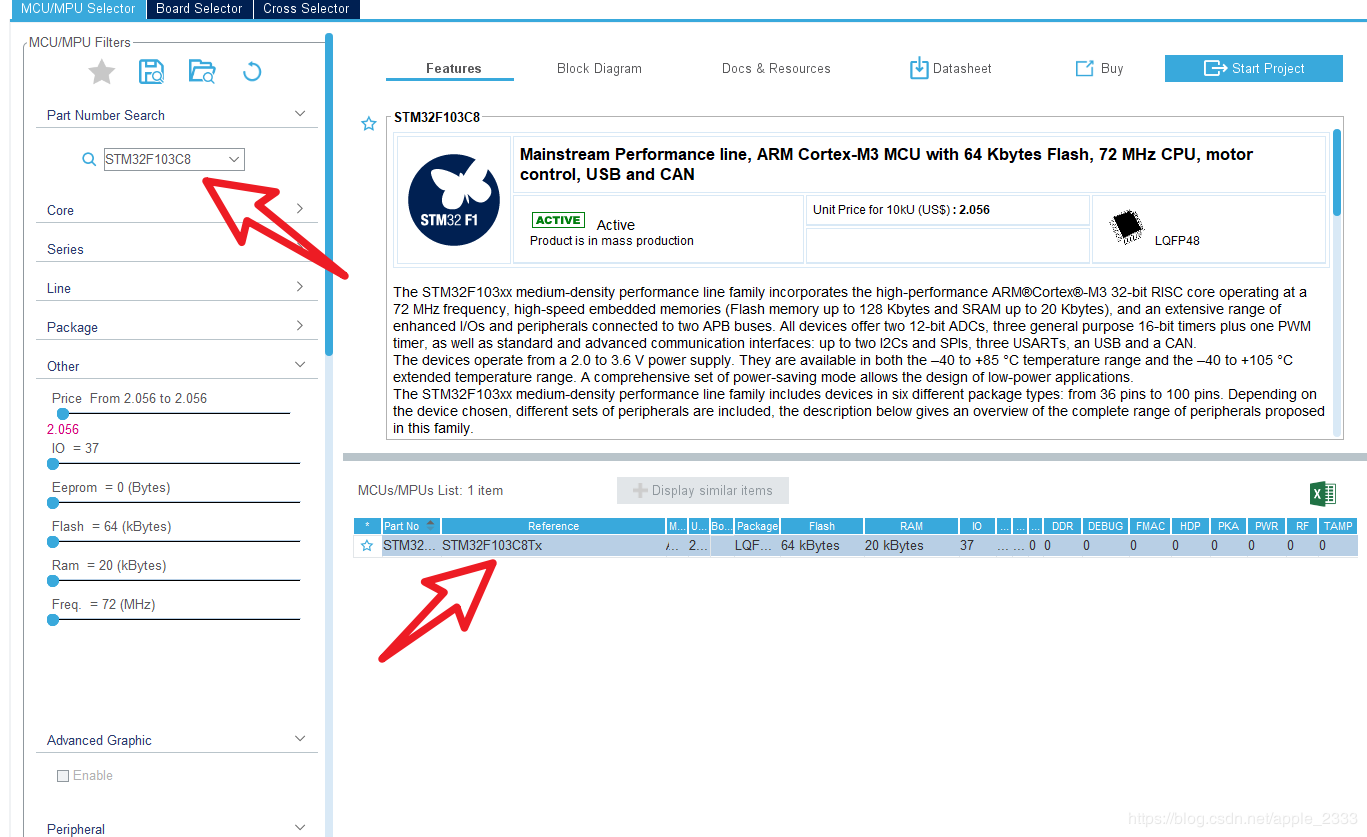Expand the Package filter section

[300, 326]
